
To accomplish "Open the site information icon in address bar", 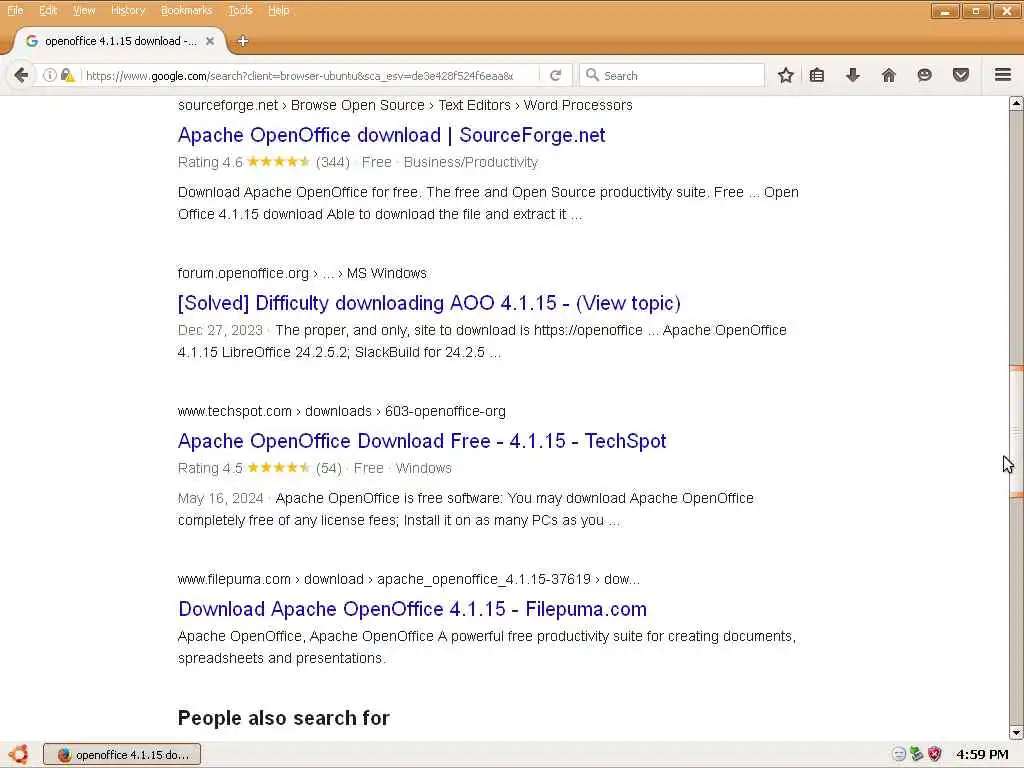I will coord(50,75).
